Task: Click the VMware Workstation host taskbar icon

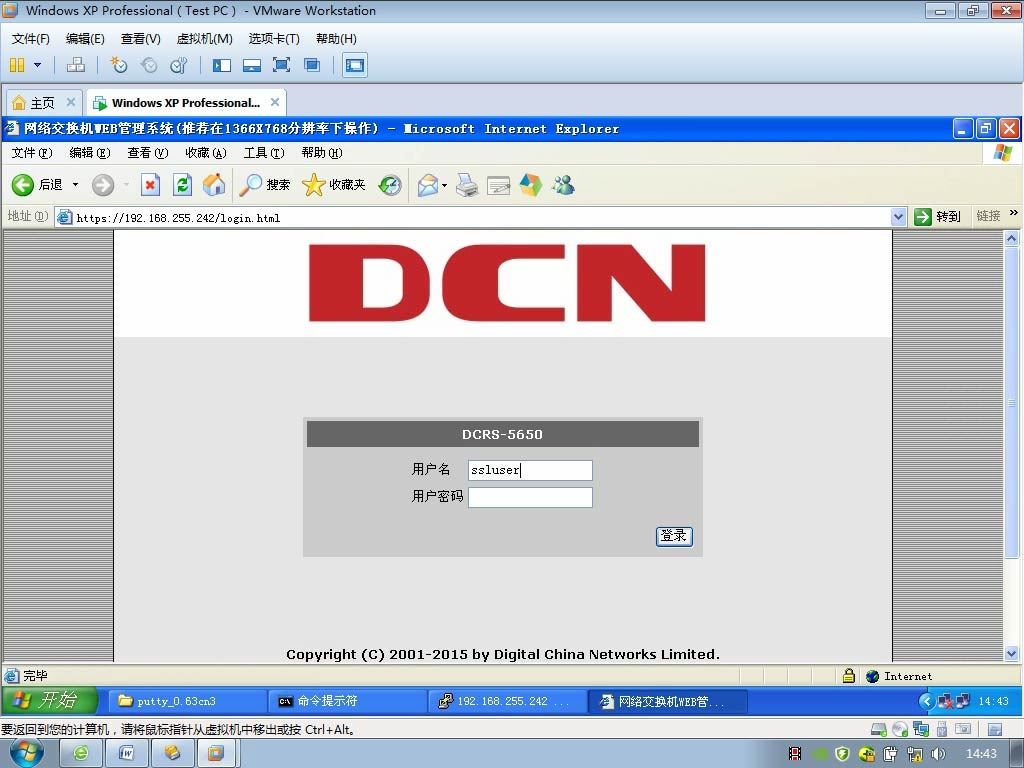Action: tap(216, 754)
